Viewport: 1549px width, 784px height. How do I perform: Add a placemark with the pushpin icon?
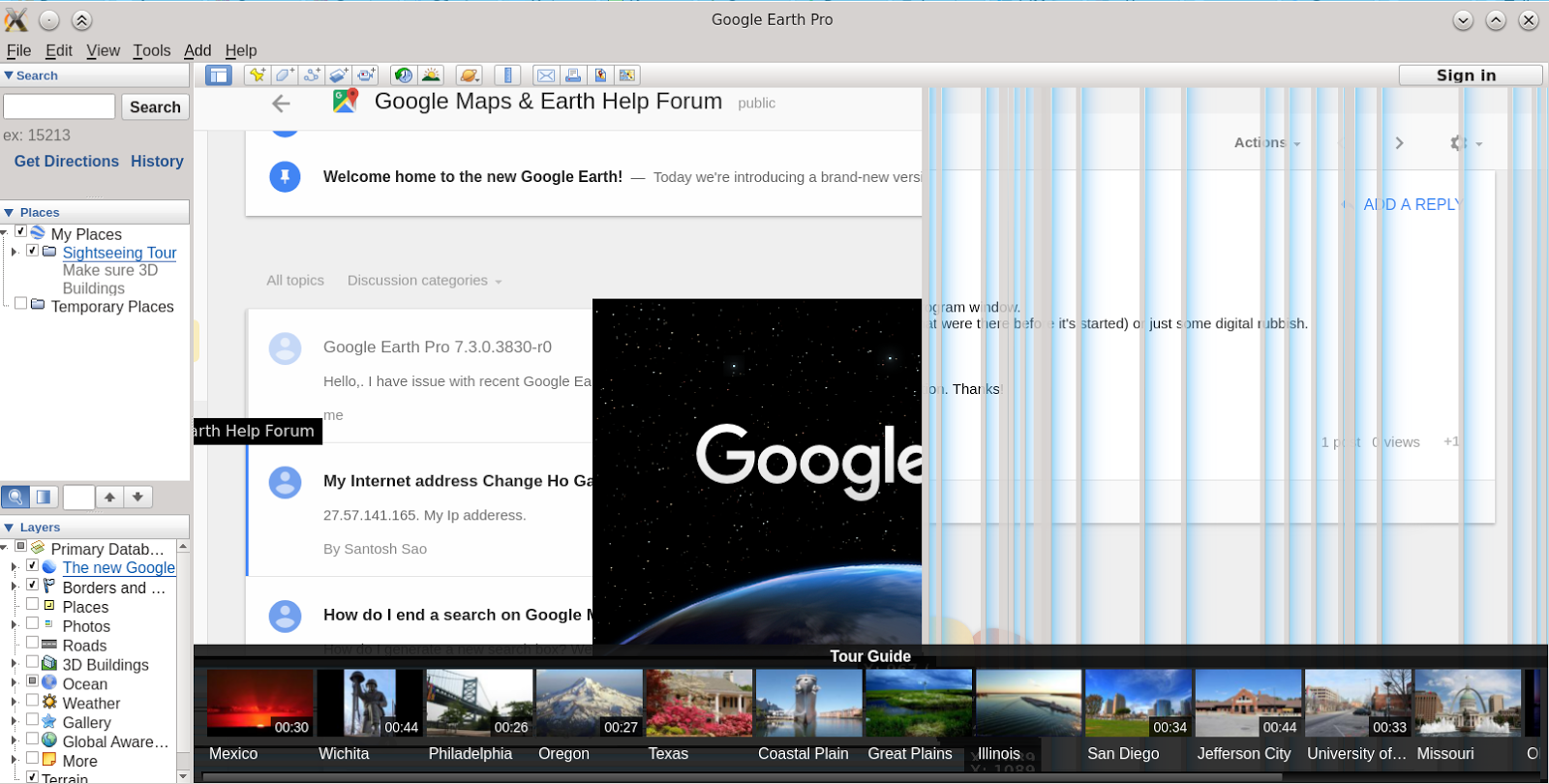pos(258,75)
